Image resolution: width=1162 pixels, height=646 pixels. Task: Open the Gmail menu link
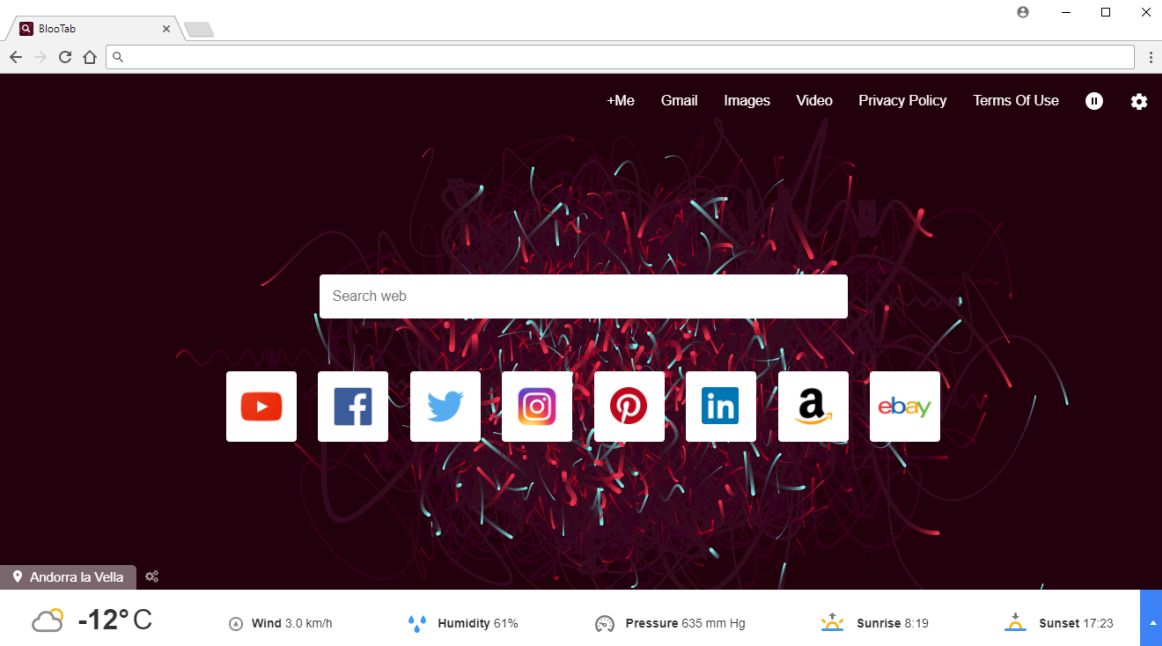(679, 100)
